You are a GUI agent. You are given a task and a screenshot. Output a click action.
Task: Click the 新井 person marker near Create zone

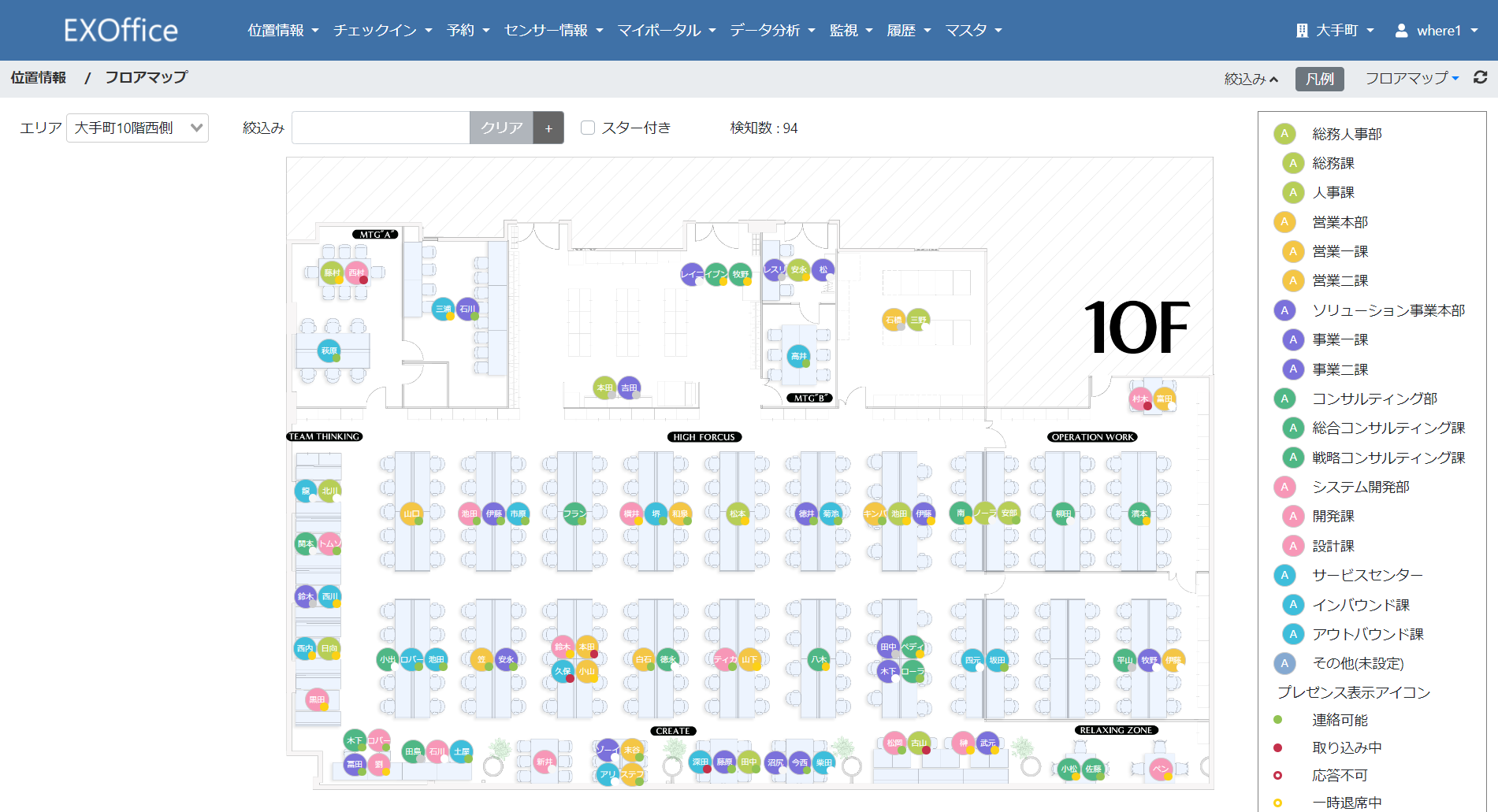click(545, 762)
